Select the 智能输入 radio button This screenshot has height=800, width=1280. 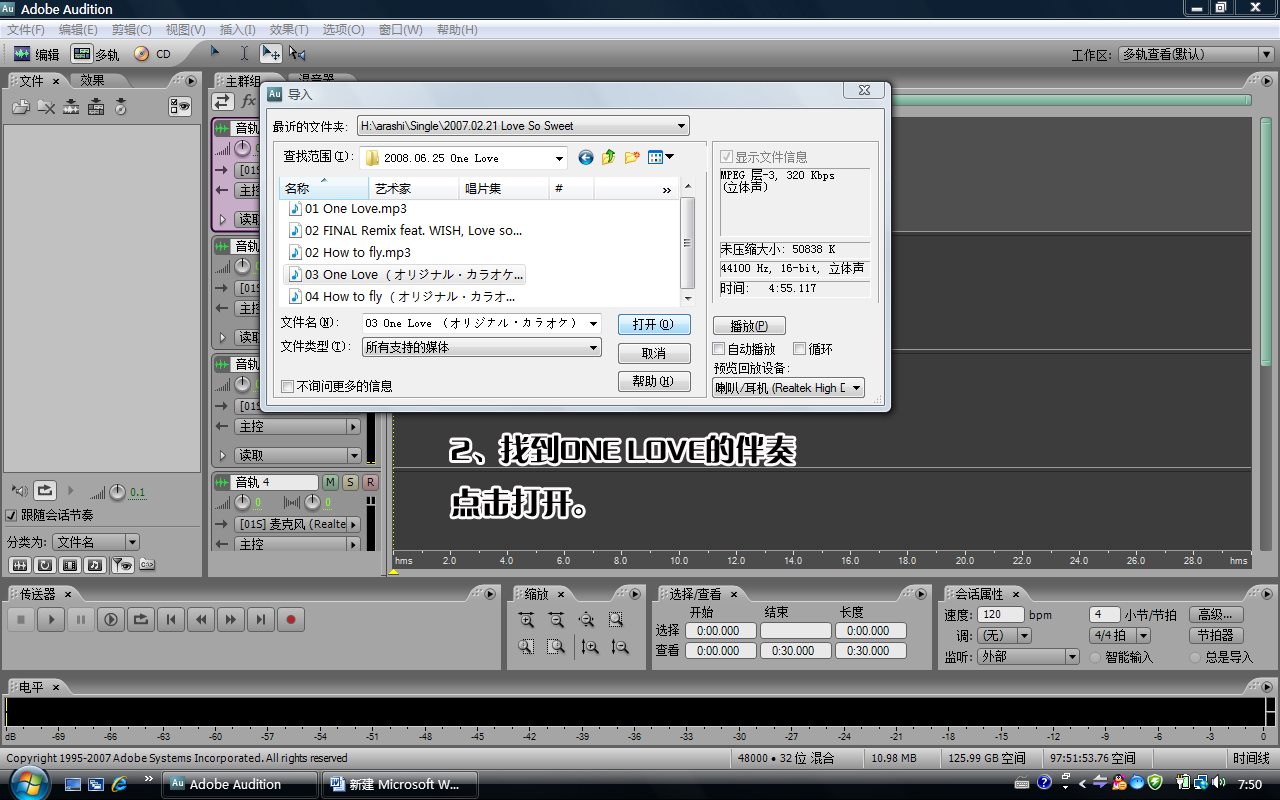[1095, 657]
